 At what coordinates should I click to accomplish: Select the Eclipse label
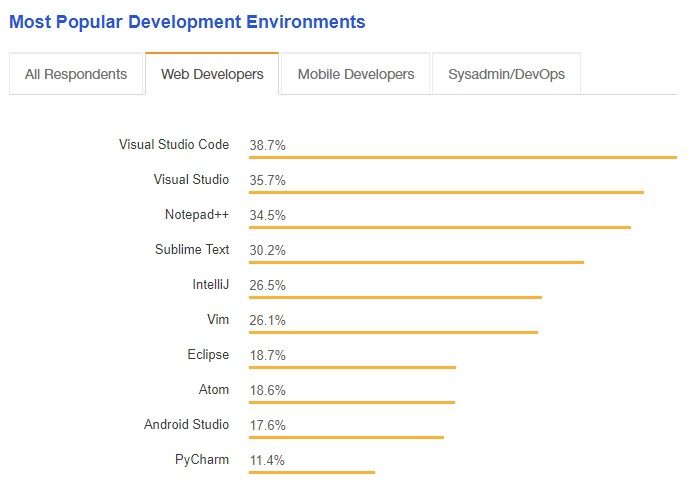(x=208, y=355)
